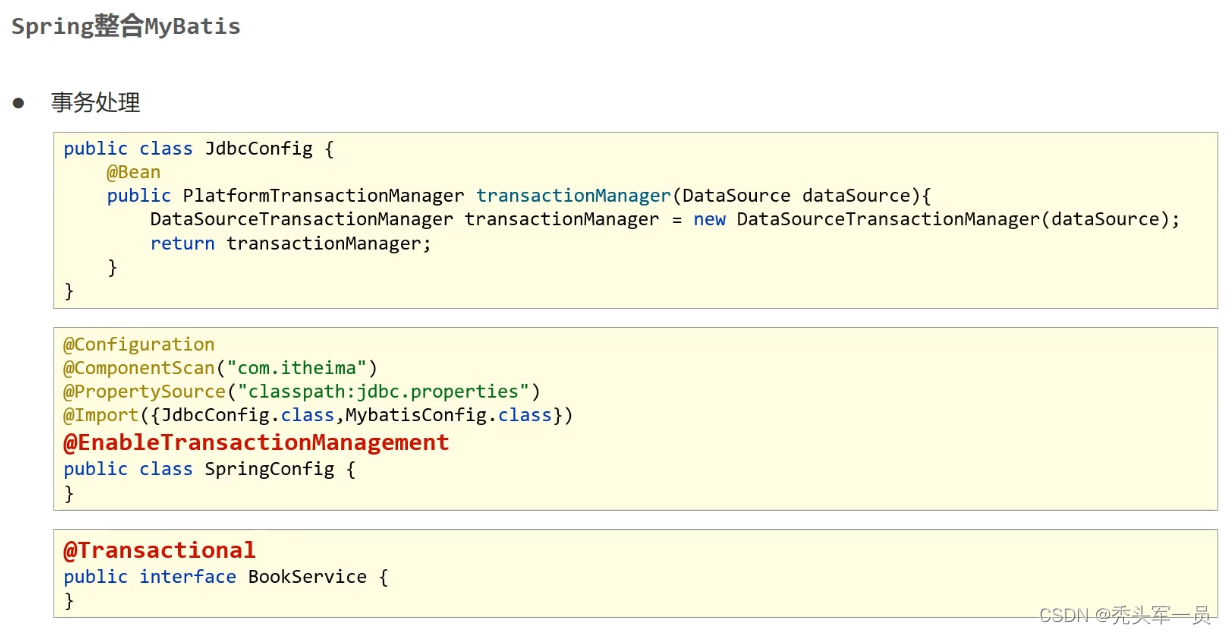This screenshot has width=1226, height=634.
Task: Click the @Import annotation
Action: tap(101, 414)
